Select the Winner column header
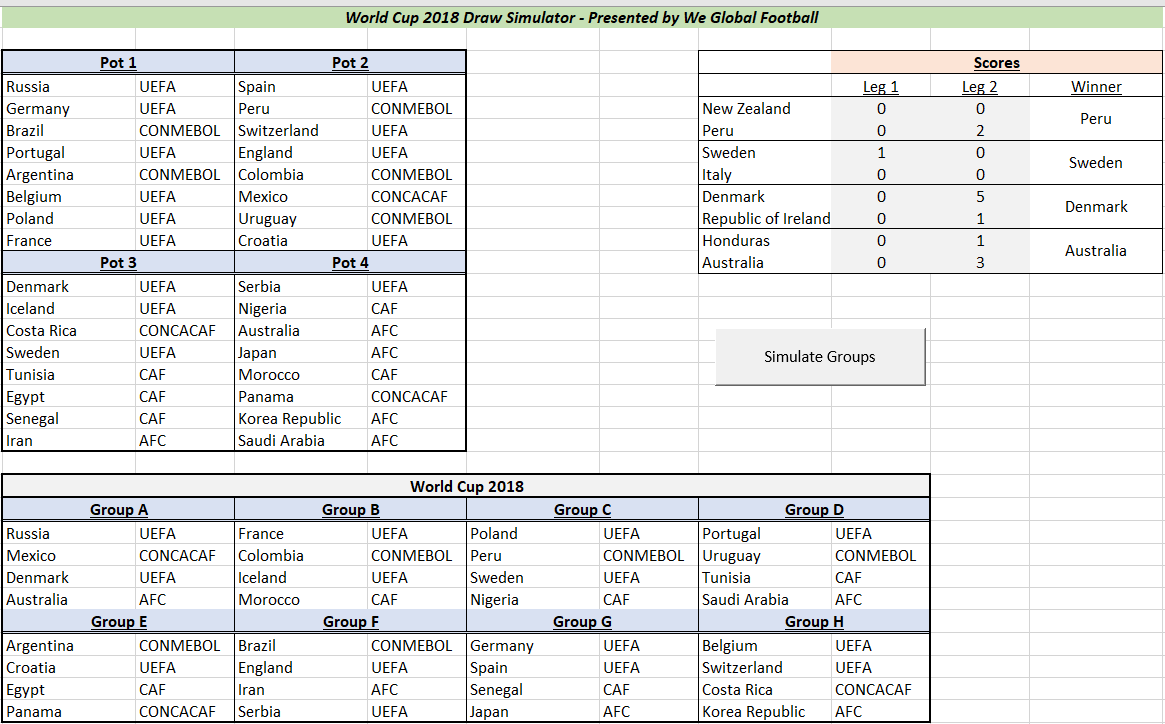Image resolution: width=1165 pixels, height=724 pixels. tap(1096, 87)
